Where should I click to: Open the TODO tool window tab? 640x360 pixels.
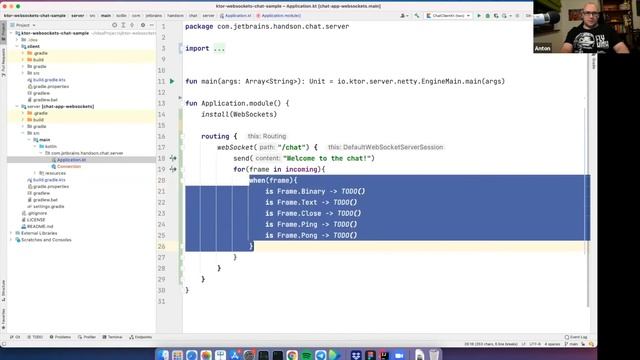click(35, 337)
